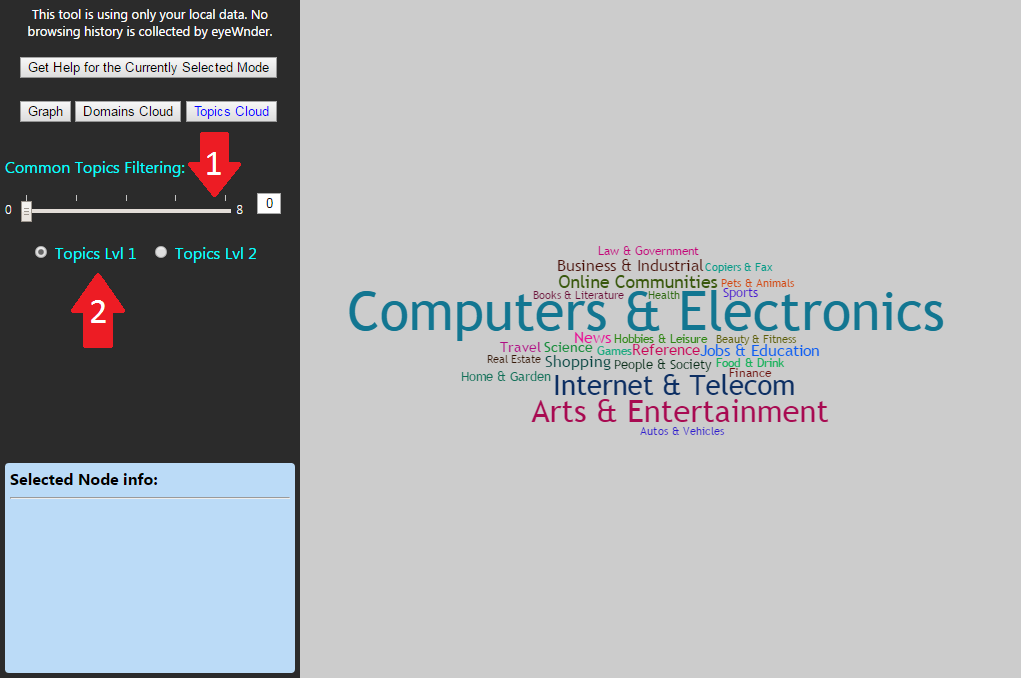
Task: Click the Home & Garden topic
Action: tap(506, 377)
